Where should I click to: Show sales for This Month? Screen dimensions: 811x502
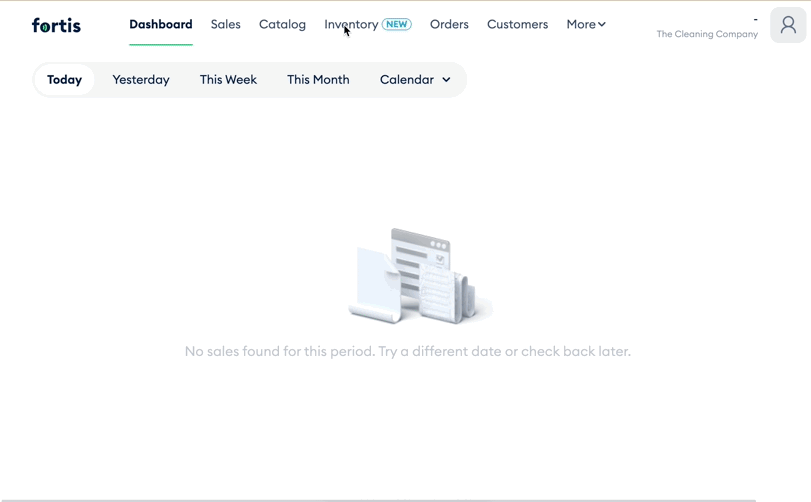click(318, 80)
